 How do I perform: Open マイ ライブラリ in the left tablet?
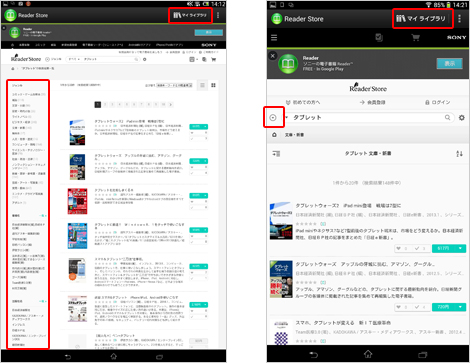point(190,15)
